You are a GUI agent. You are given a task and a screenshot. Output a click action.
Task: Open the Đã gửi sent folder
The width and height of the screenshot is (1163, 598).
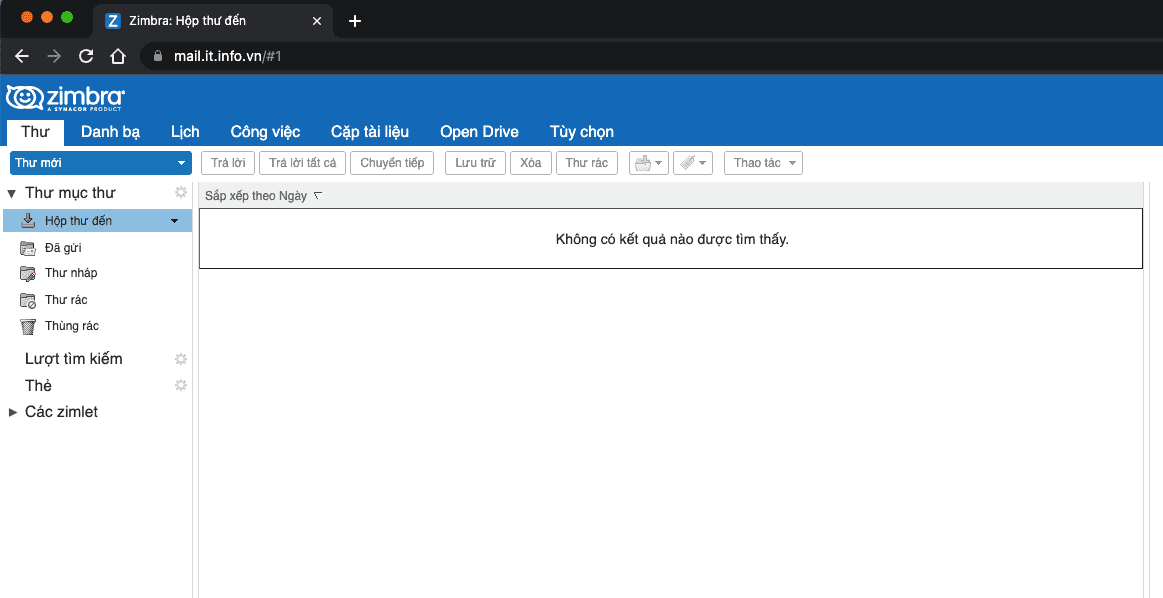63,247
